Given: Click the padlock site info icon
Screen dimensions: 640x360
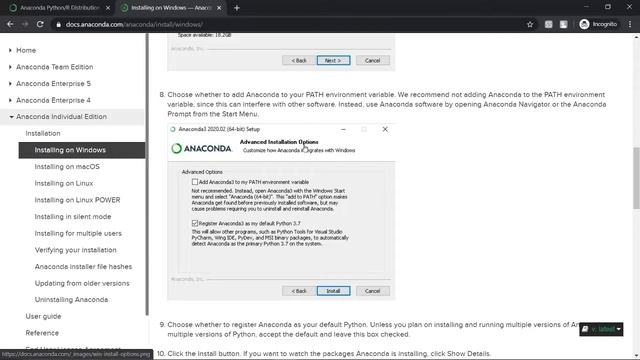Looking at the screenshot, I should 58,24.
